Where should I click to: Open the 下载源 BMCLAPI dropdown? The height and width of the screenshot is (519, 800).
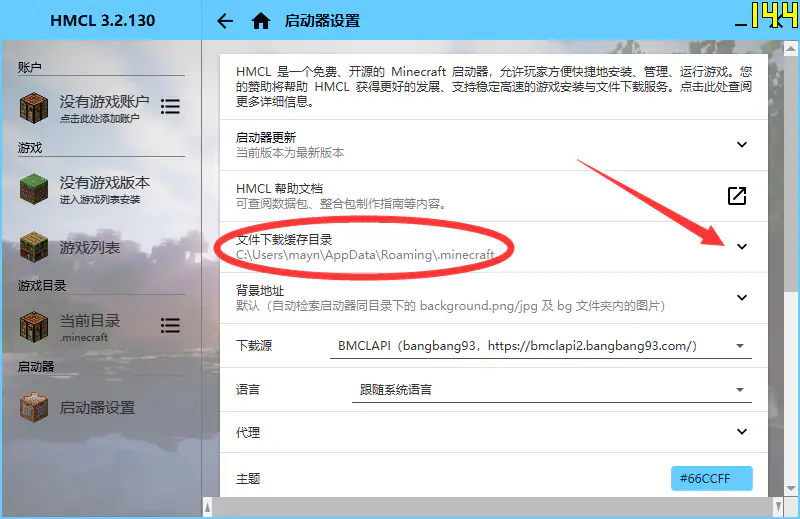click(541, 346)
